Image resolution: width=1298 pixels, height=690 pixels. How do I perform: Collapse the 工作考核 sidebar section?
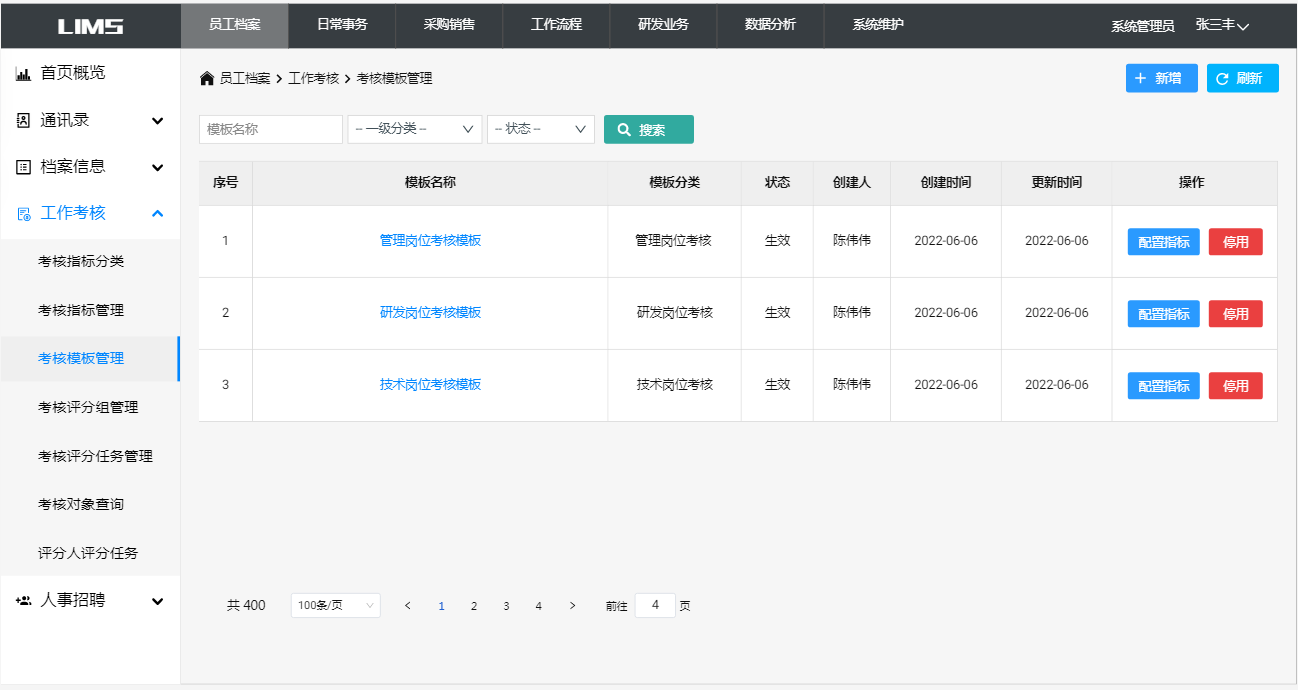click(157, 214)
